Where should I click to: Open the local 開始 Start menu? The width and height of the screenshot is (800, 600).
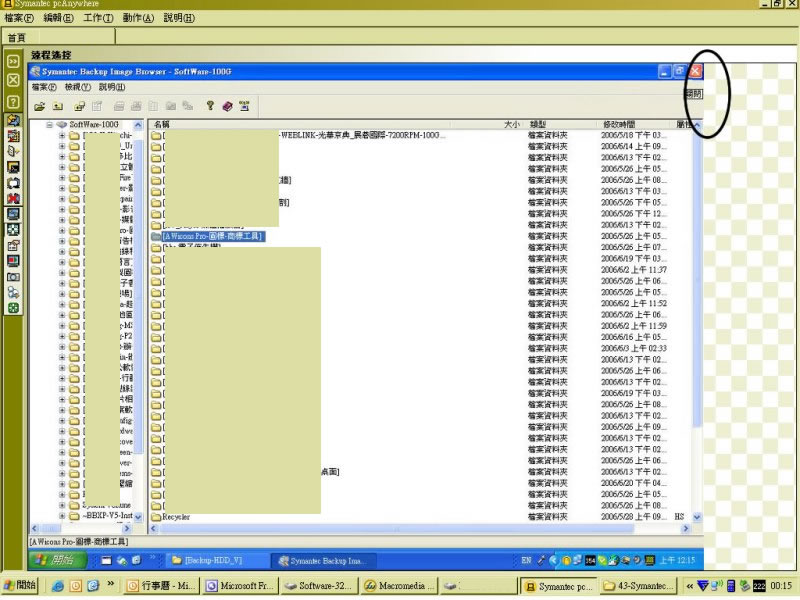20,585
